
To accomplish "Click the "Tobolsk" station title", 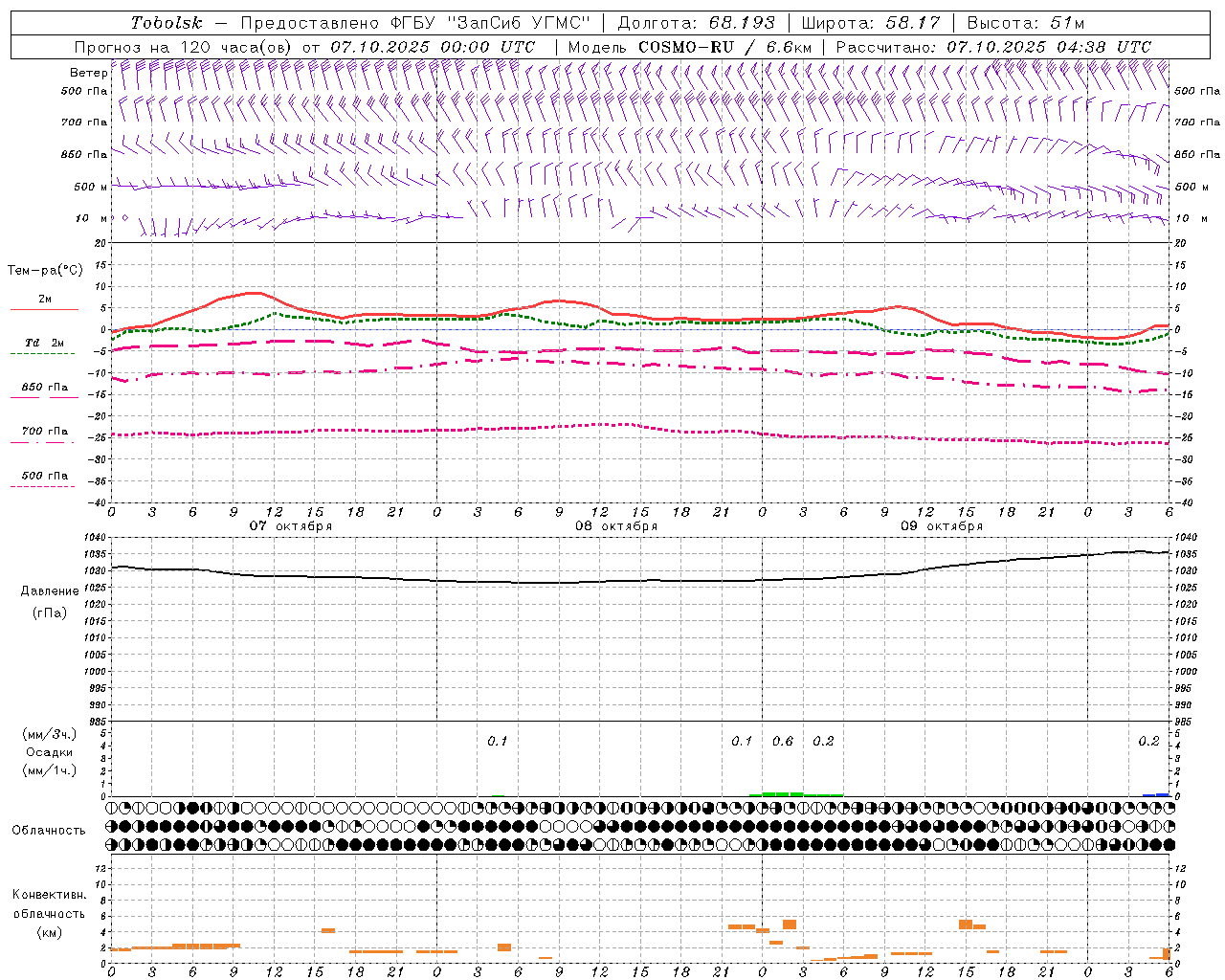I will click(x=167, y=23).
